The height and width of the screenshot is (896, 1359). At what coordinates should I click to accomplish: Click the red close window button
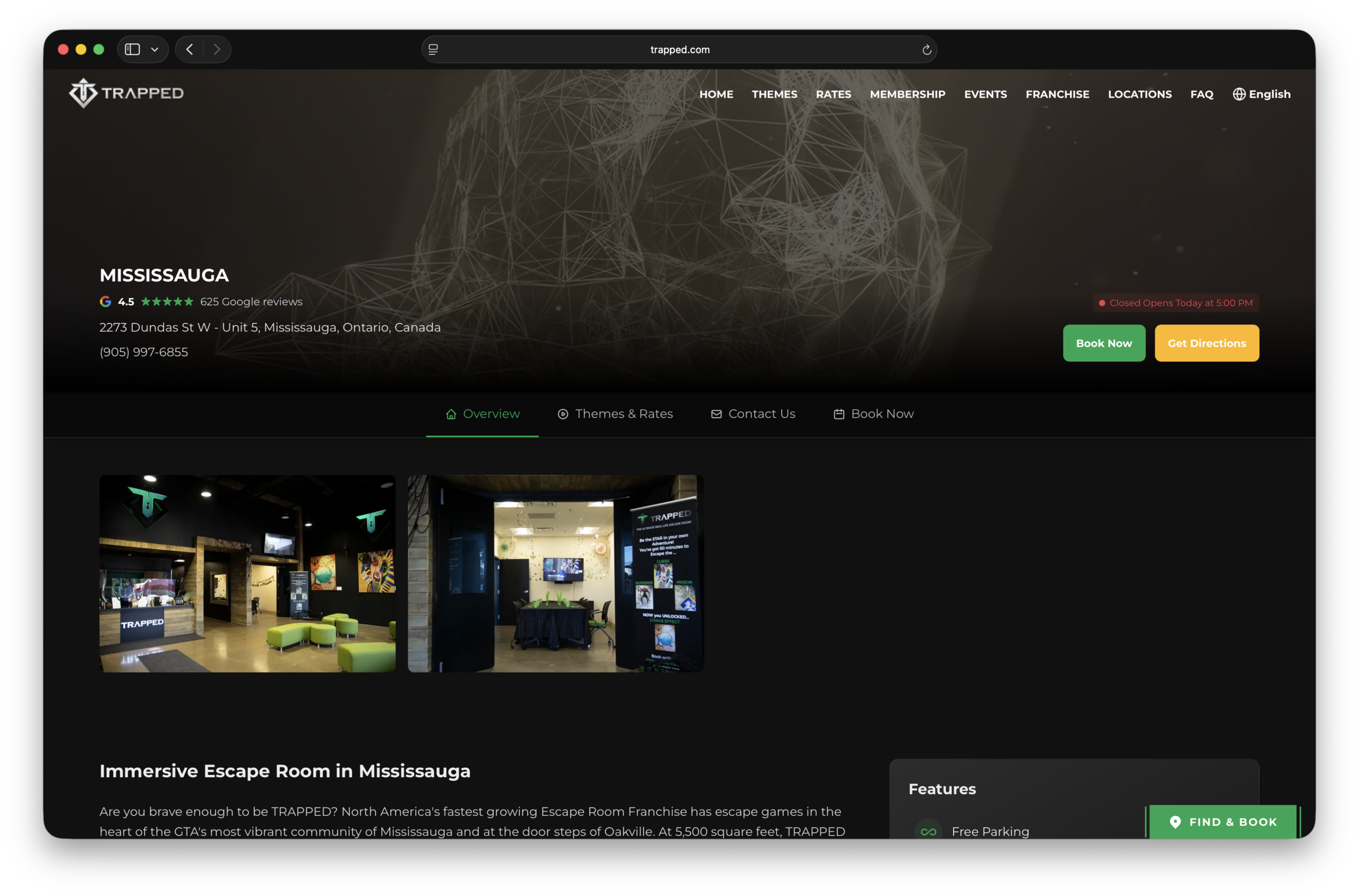(x=63, y=50)
